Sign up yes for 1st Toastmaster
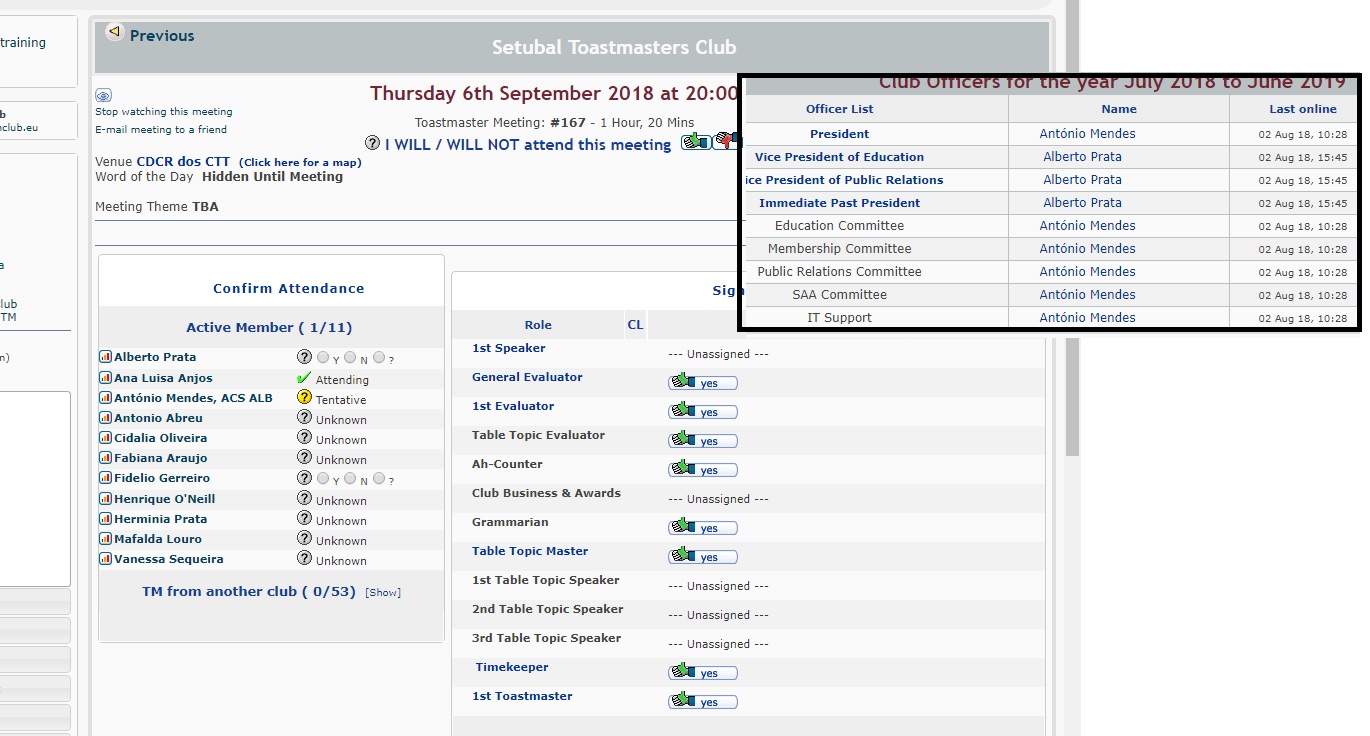Viewport: 1370px width, 736px height. [x=703, y=702]
